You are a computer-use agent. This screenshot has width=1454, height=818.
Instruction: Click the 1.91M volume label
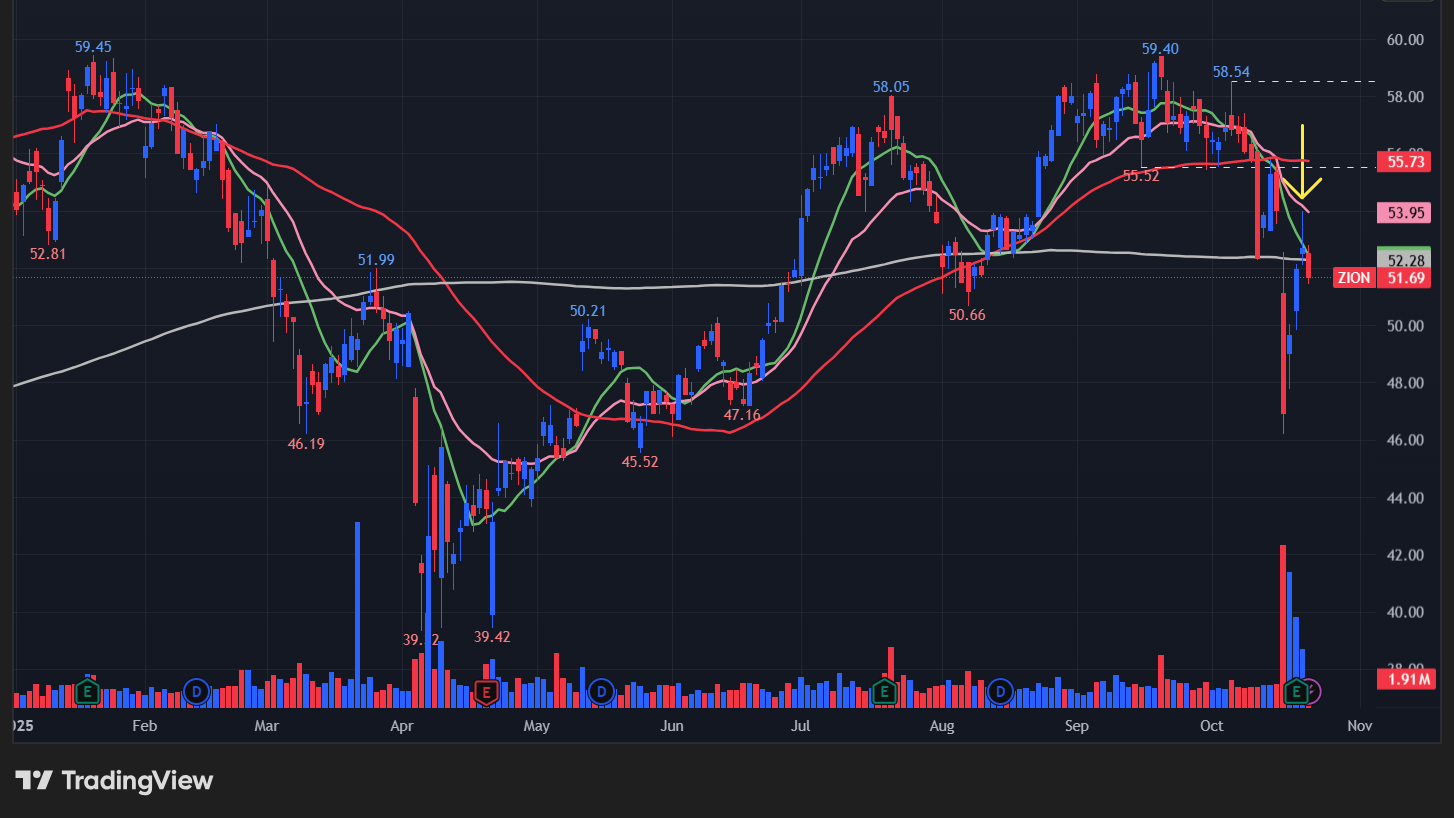(1404, 680)
